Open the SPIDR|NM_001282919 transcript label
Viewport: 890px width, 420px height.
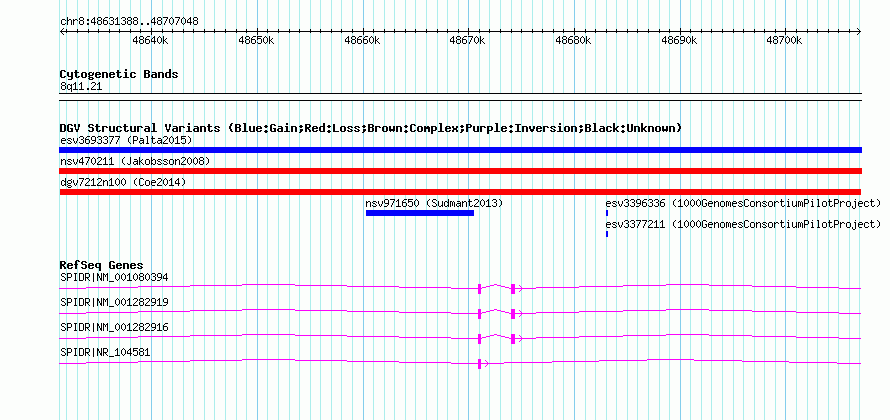(114, 303)
